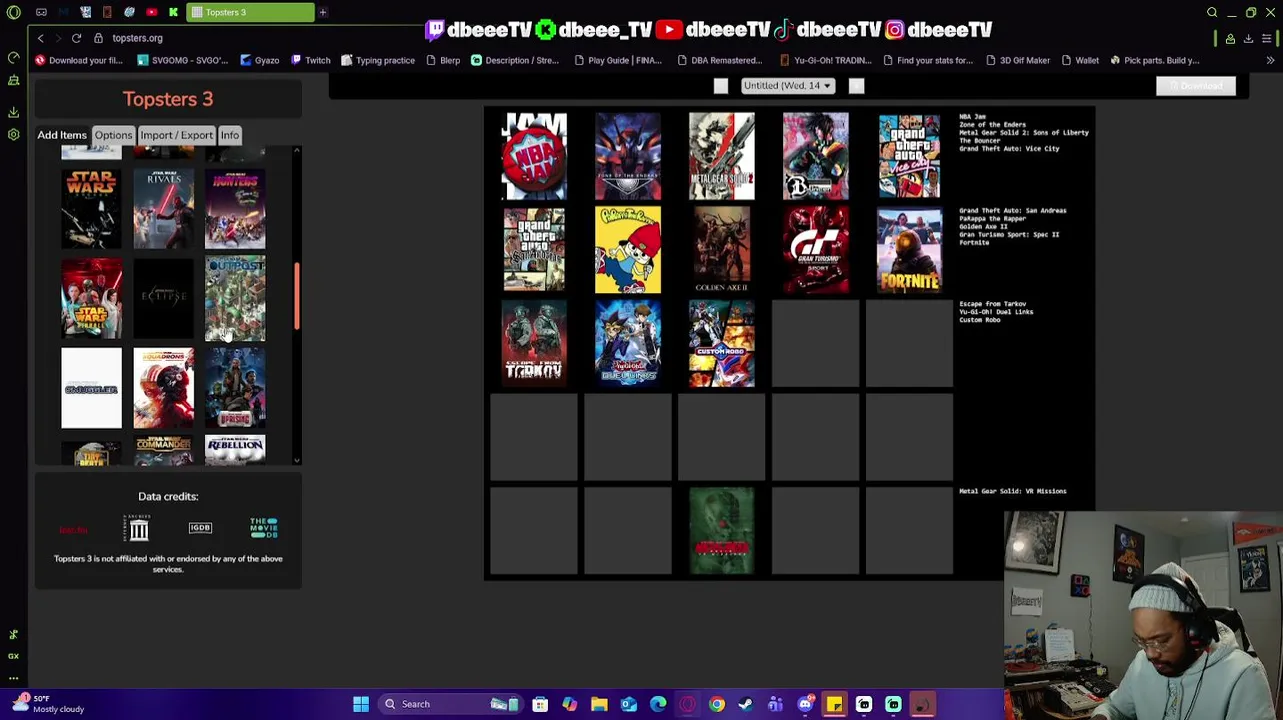Screen dimensions: 1283x720
Task: Open the 3D Gif Maker bookmark
Action: tap(1017, 60)
